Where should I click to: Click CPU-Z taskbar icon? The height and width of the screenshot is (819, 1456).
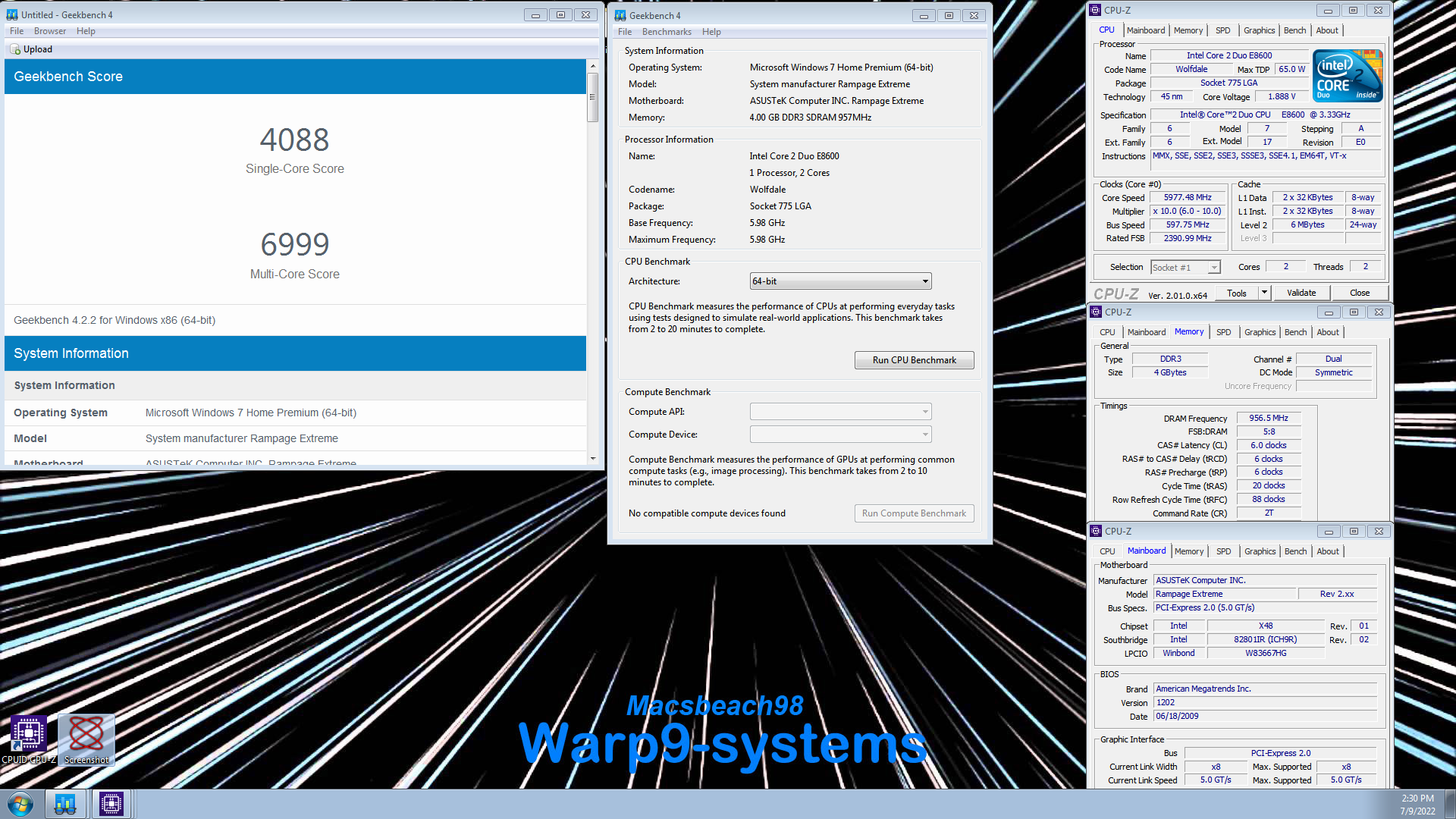tap(111, 804)
